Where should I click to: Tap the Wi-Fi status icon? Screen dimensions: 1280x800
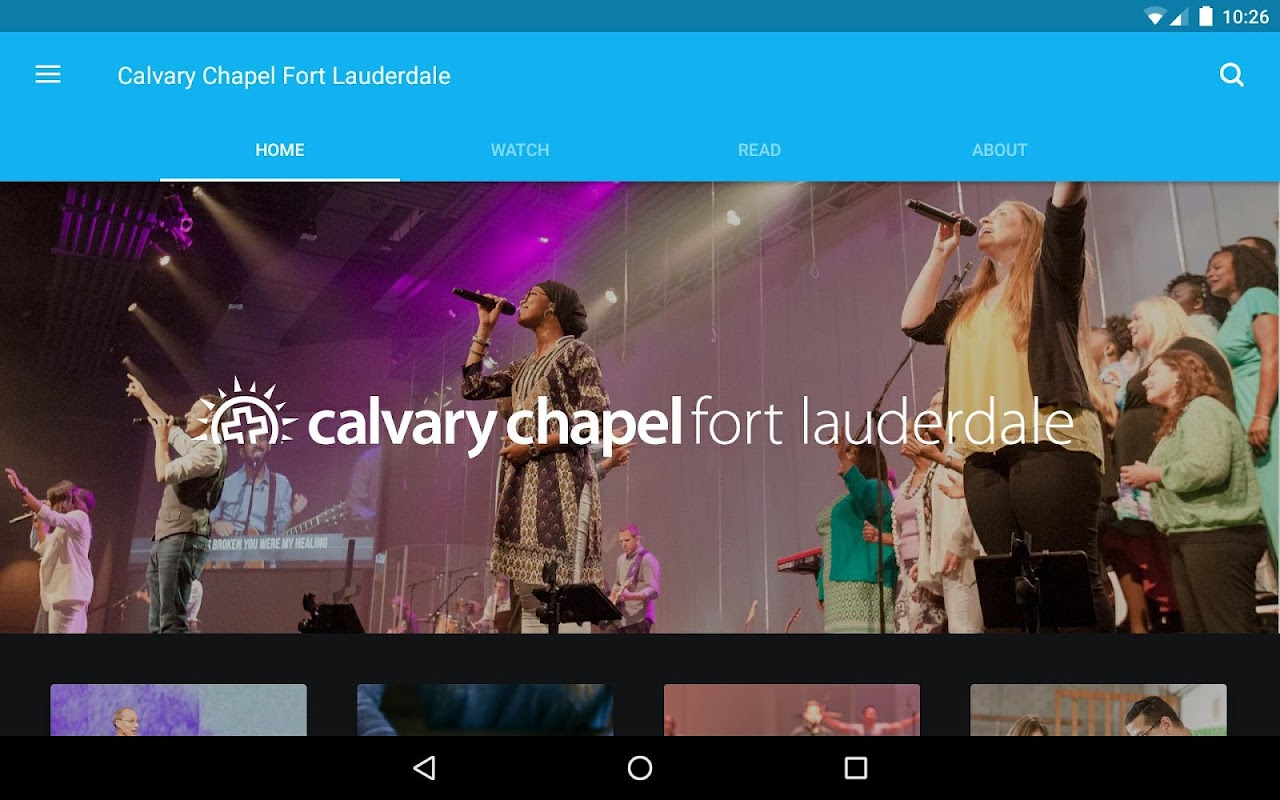[x=1155, y=16]
